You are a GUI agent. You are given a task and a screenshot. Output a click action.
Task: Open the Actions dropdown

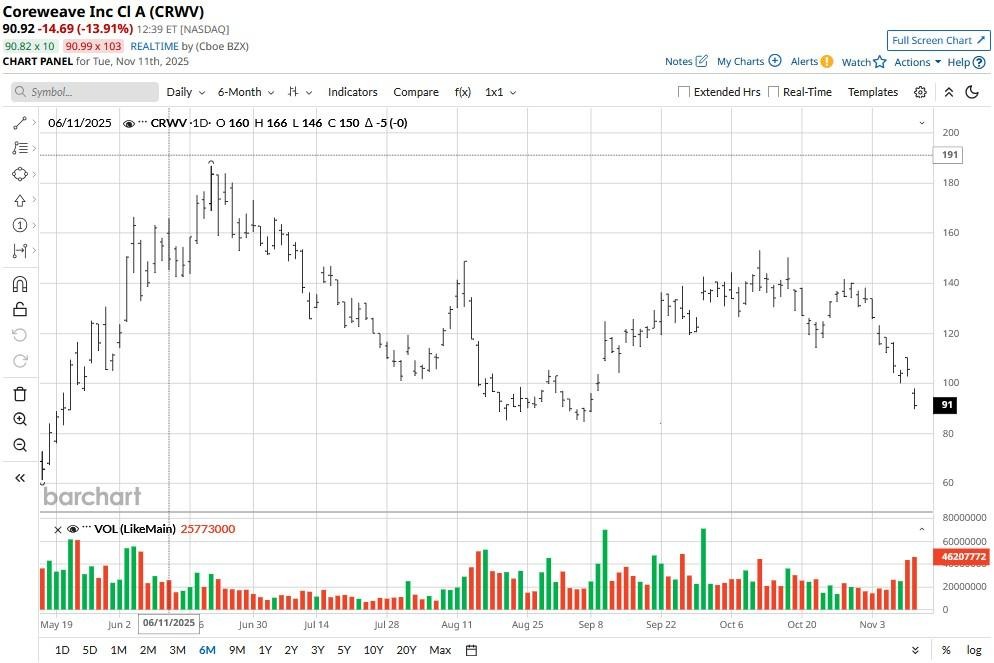pyautogui.click(x=917, y=62)
